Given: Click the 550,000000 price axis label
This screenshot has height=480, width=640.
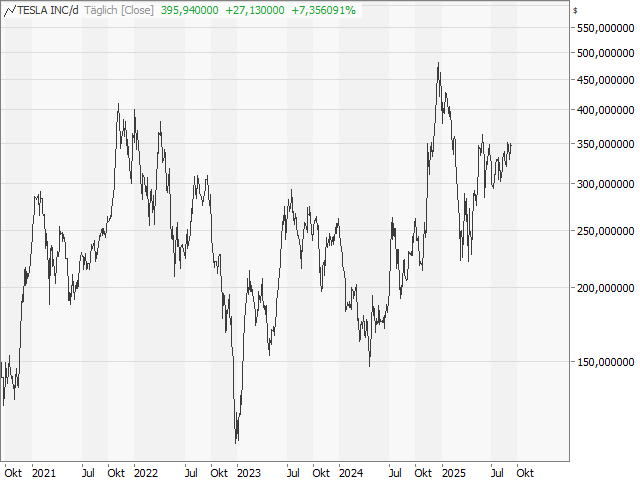Looking at the screenshot, I should point(605,28).
